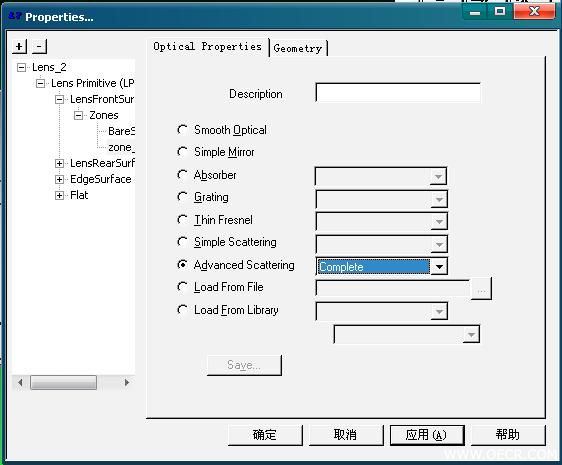Choose the Grating radio option
The image size is (562, 465).
182,197
